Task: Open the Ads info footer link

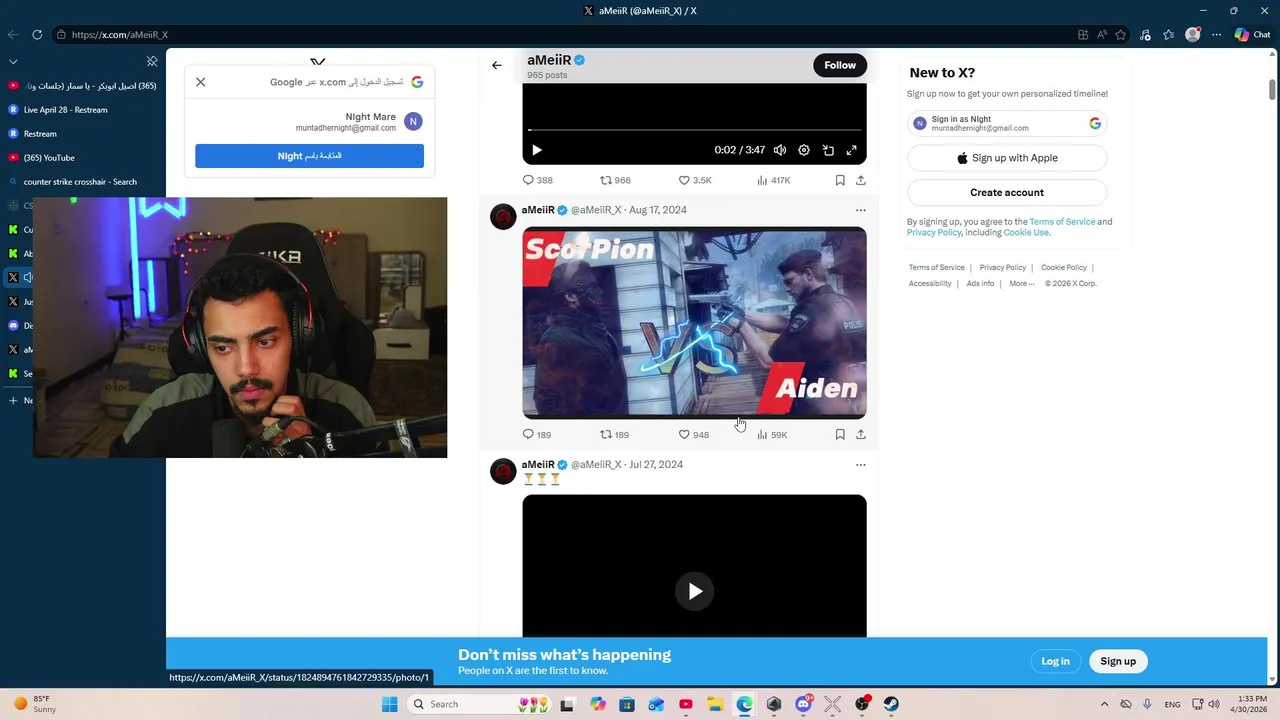Action: (980, 283)
